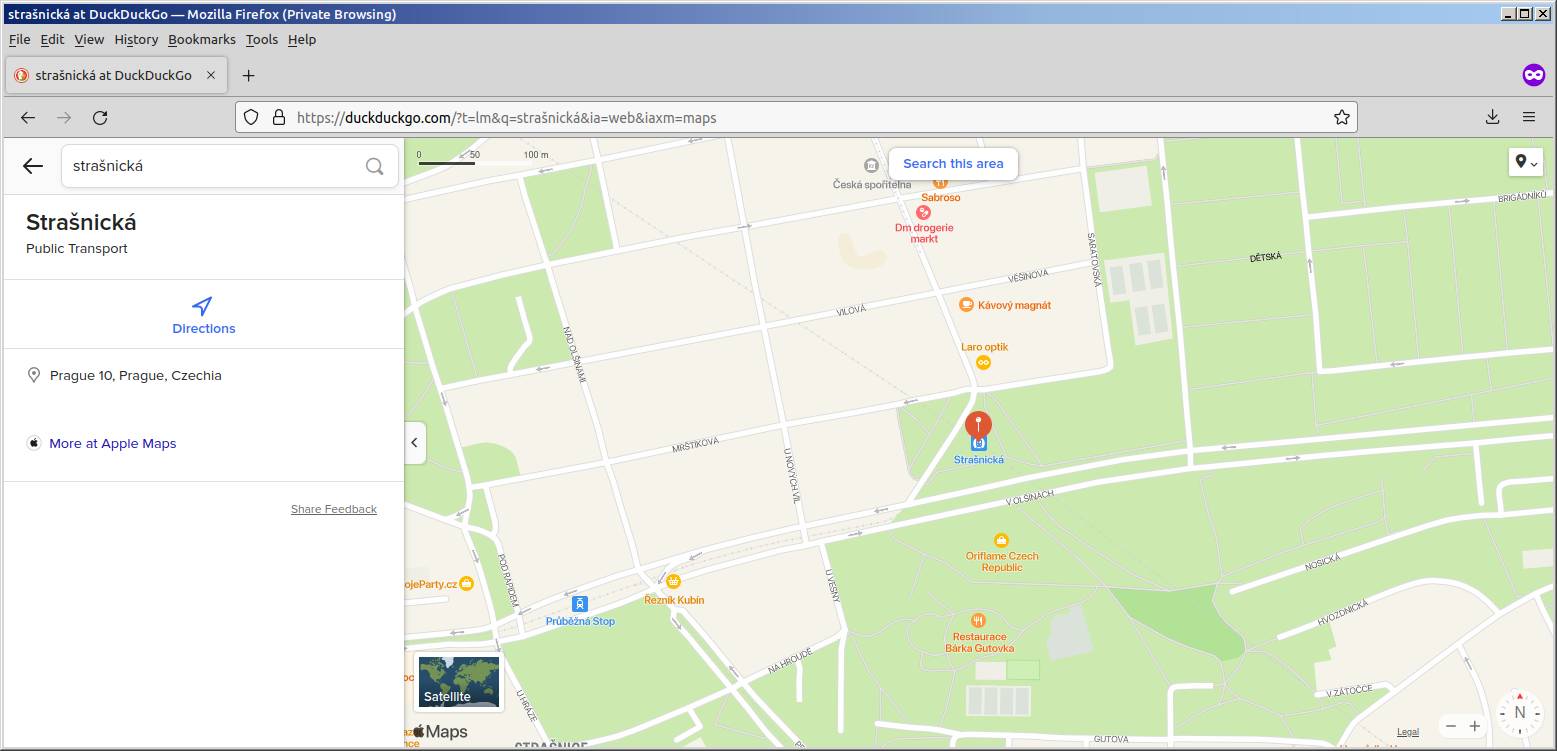Switch map to Satellite view
The width and height of the screenshot is (1557, 751).
[x=459, y=682]
